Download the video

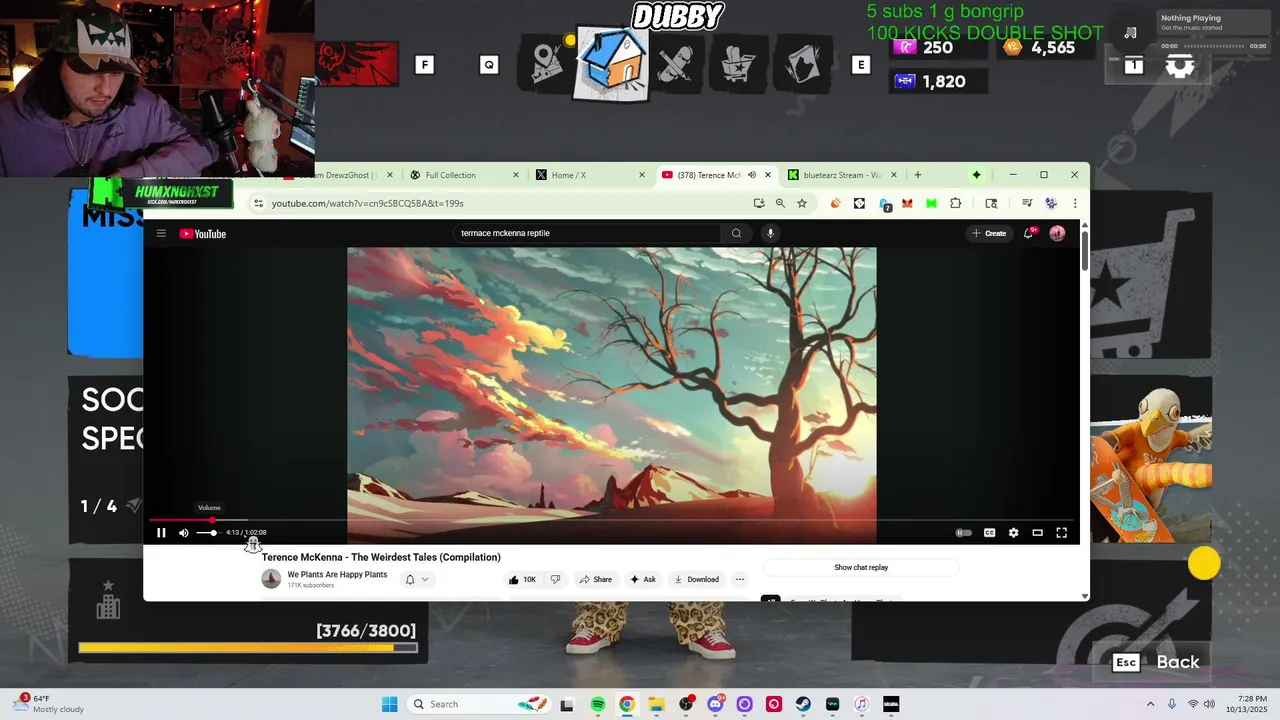697,579
